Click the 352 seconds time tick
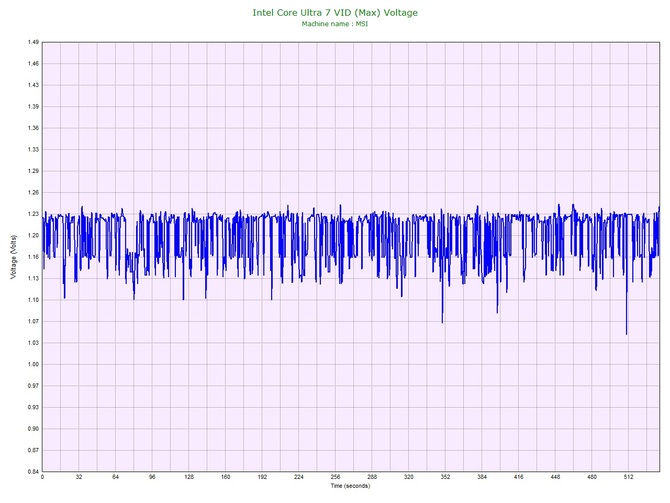 pyautogui.click(x=445, y=477)
